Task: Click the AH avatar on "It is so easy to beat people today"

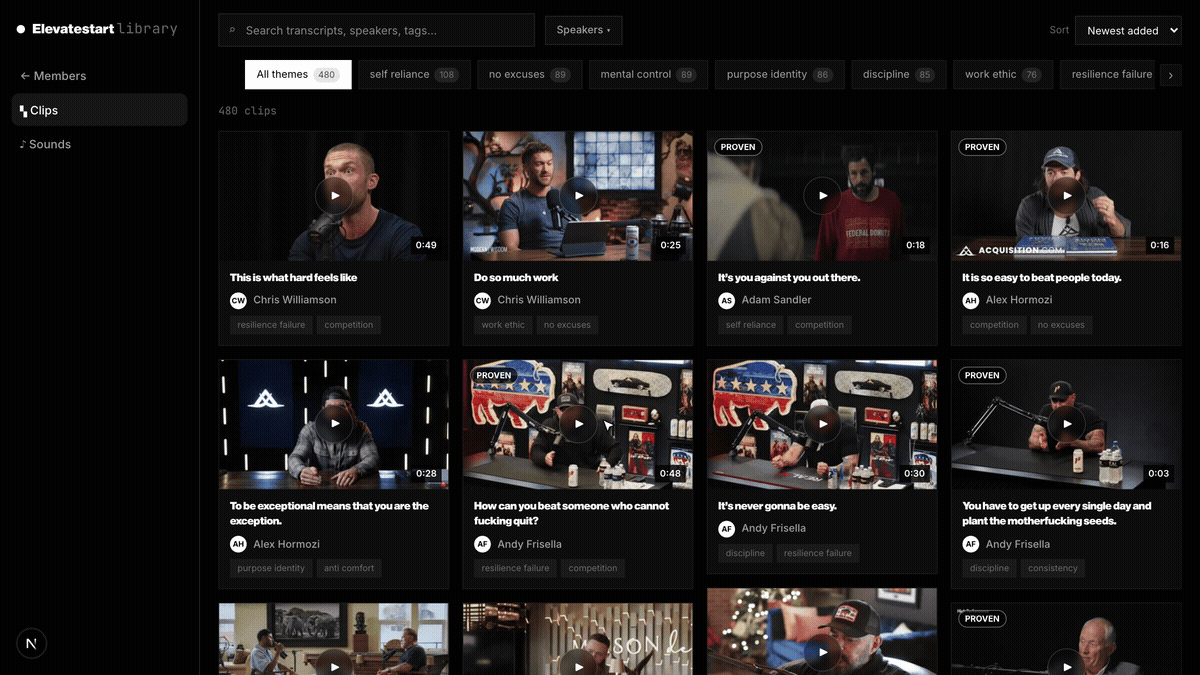Action: pos(970,300)
